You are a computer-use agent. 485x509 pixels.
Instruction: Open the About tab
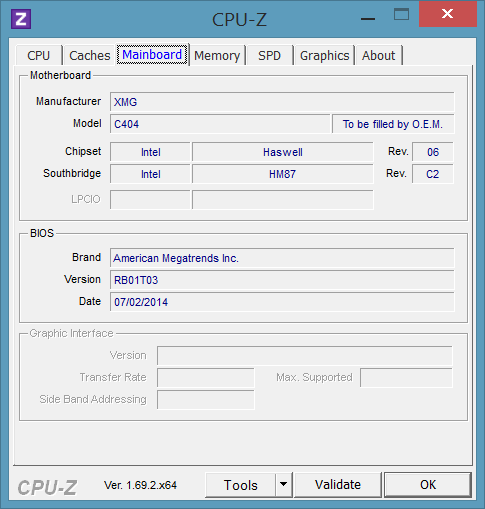pyautogui.click(x=379, y=55)
